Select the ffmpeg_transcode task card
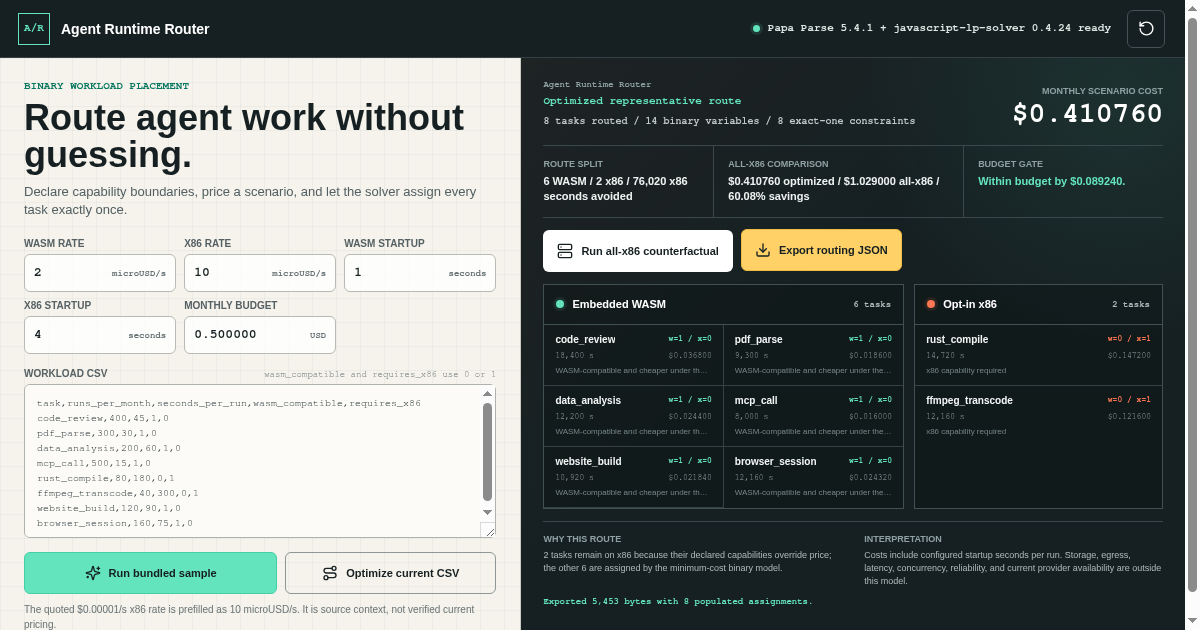This screenshot has width=1200, height=630. (x=1038, y=416)
